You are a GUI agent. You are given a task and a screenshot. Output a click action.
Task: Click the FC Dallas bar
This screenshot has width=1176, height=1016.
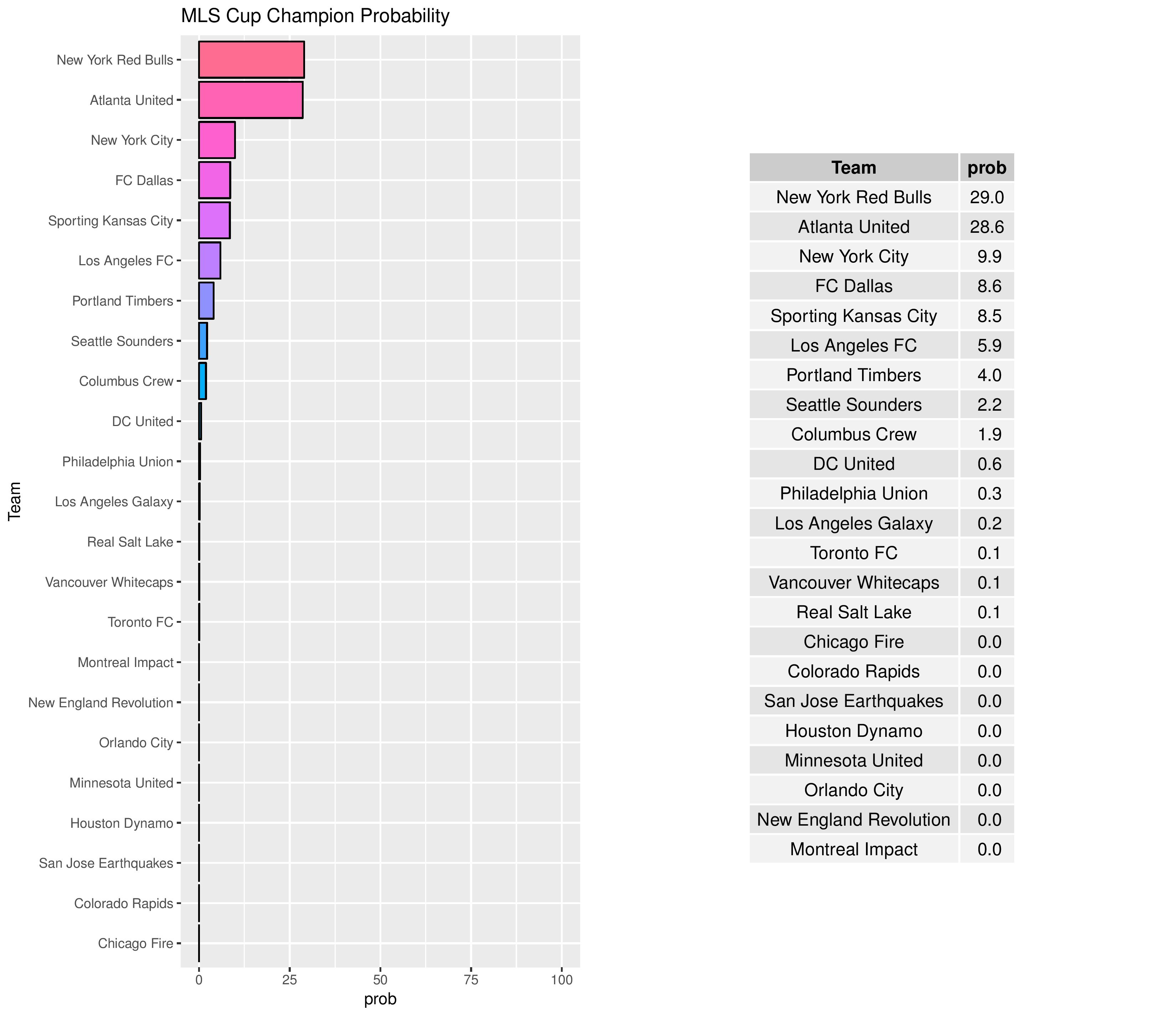[214, 180]
